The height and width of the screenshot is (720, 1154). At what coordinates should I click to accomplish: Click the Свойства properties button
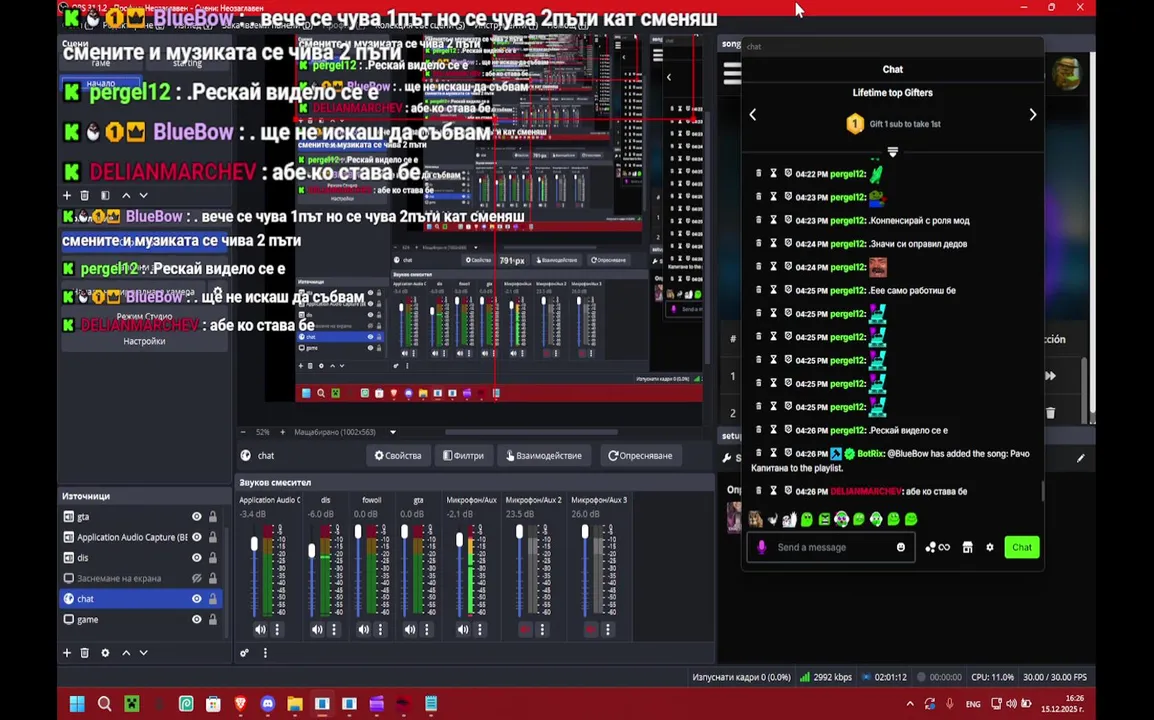pos(398,456)
